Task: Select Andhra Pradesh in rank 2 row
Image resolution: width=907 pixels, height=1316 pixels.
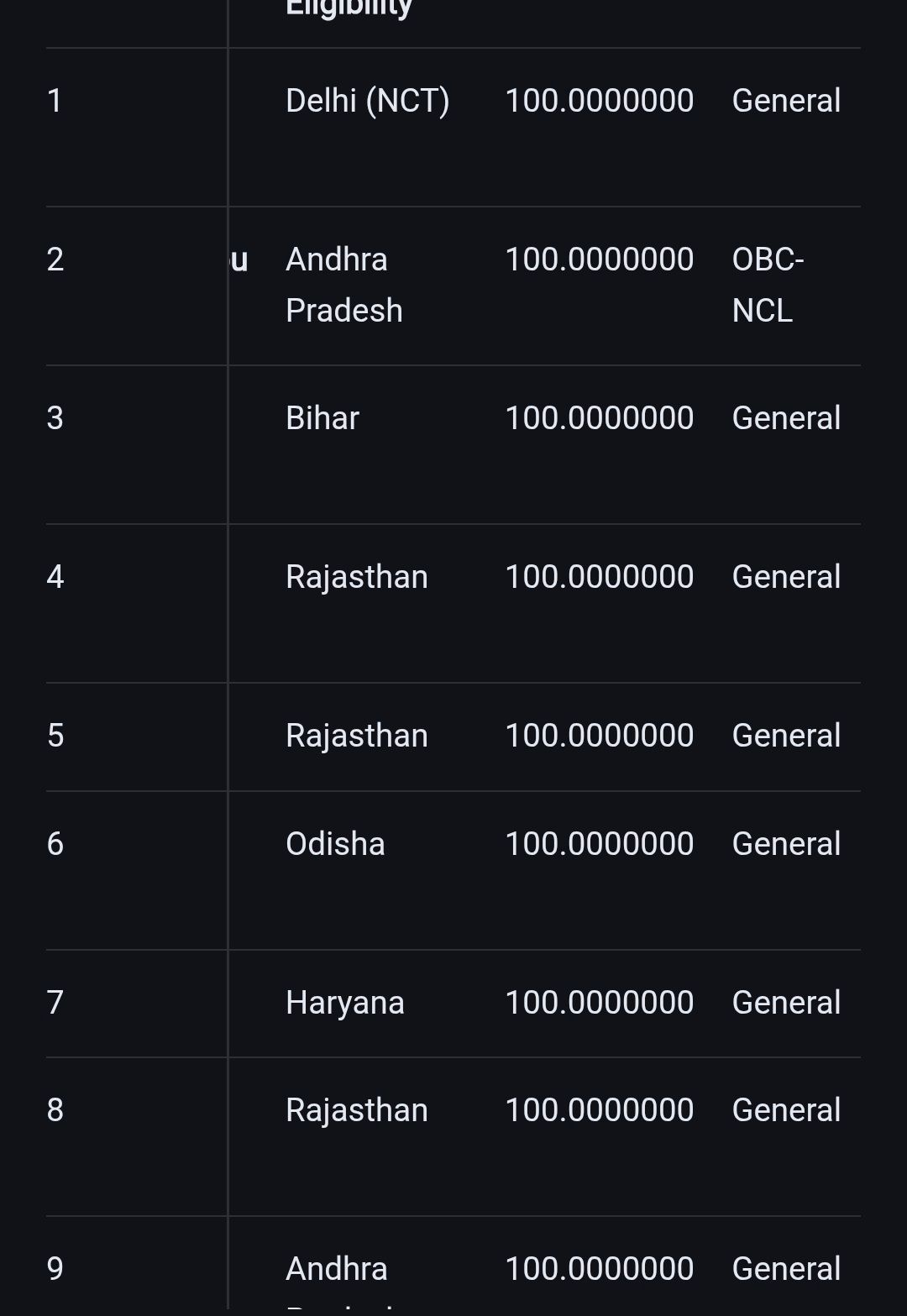Action: pyautogui.click(x=343, y=285)
